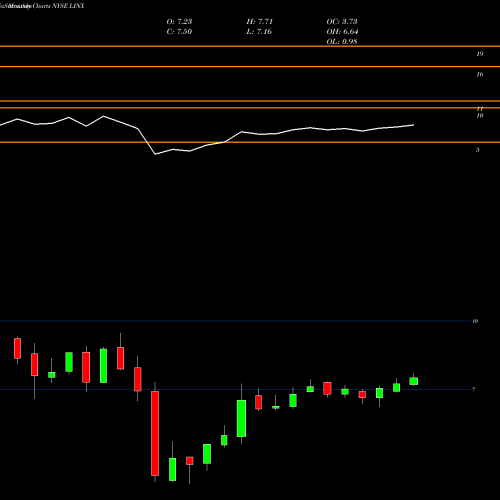Click the 'Charts NYSE LINX' chart title
This screenshot has height=500, width=500.
pyautogui.click(x=58, y=6)
